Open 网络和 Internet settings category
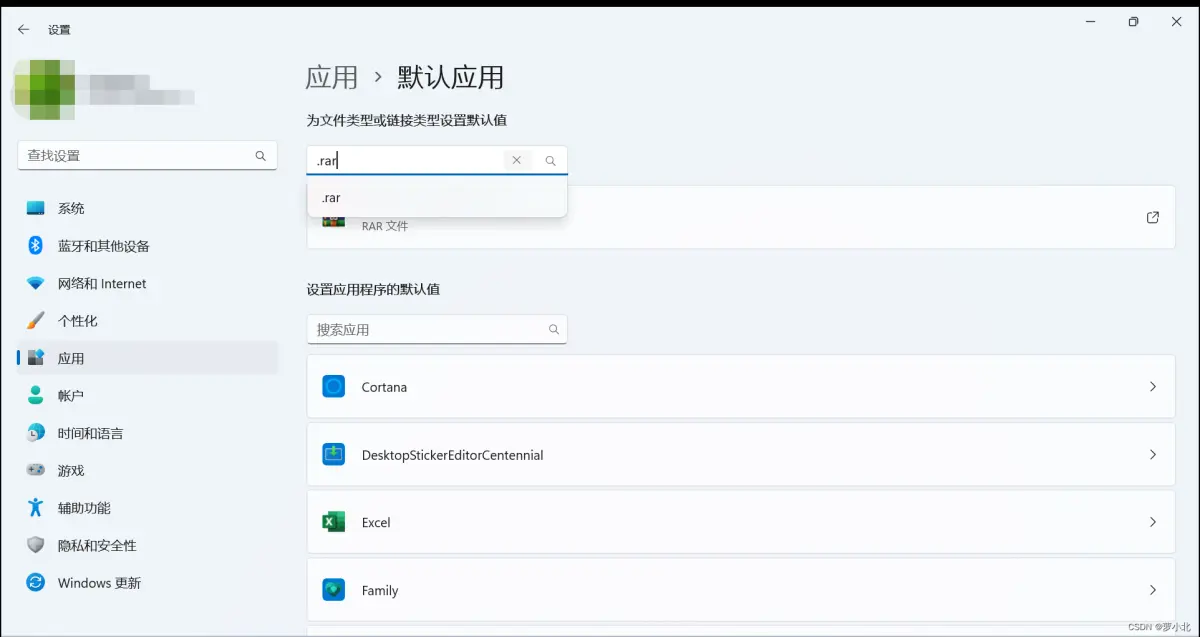Image resolution: width=1200 pixels, height=637 pixels. (147, 284)
